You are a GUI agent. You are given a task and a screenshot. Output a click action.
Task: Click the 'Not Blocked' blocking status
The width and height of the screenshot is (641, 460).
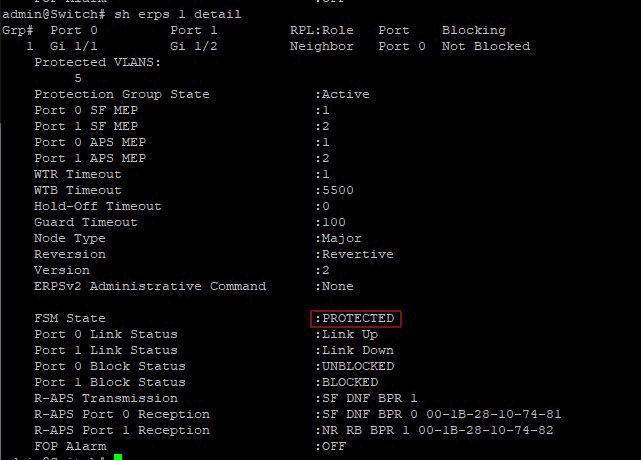[486, 46]
